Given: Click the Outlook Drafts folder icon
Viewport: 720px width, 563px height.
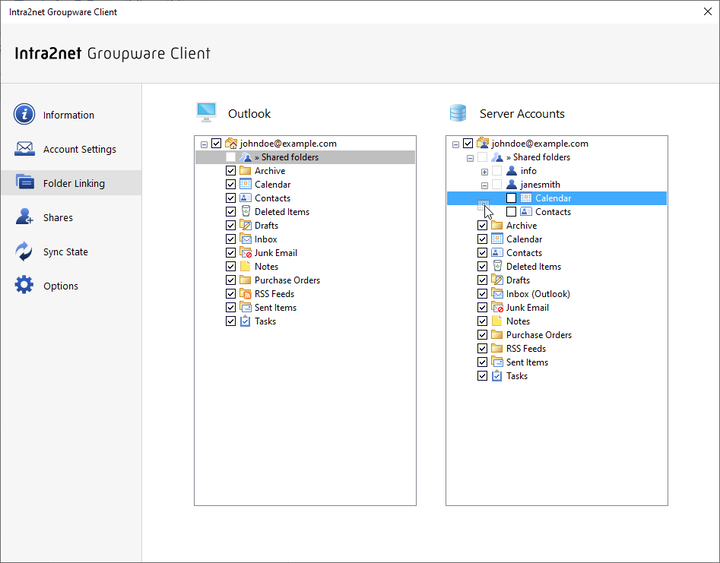Looking at the screenshot, I should click(x=245, y=225).
